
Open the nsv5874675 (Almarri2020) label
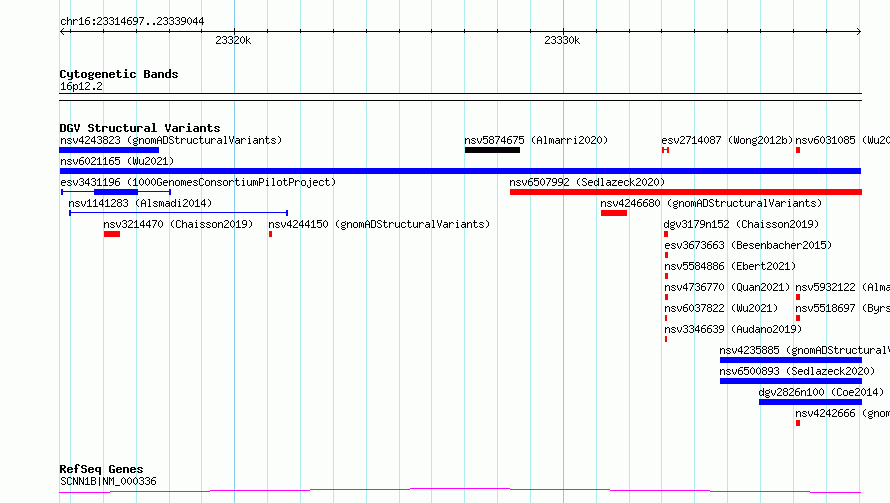point(536,140)
